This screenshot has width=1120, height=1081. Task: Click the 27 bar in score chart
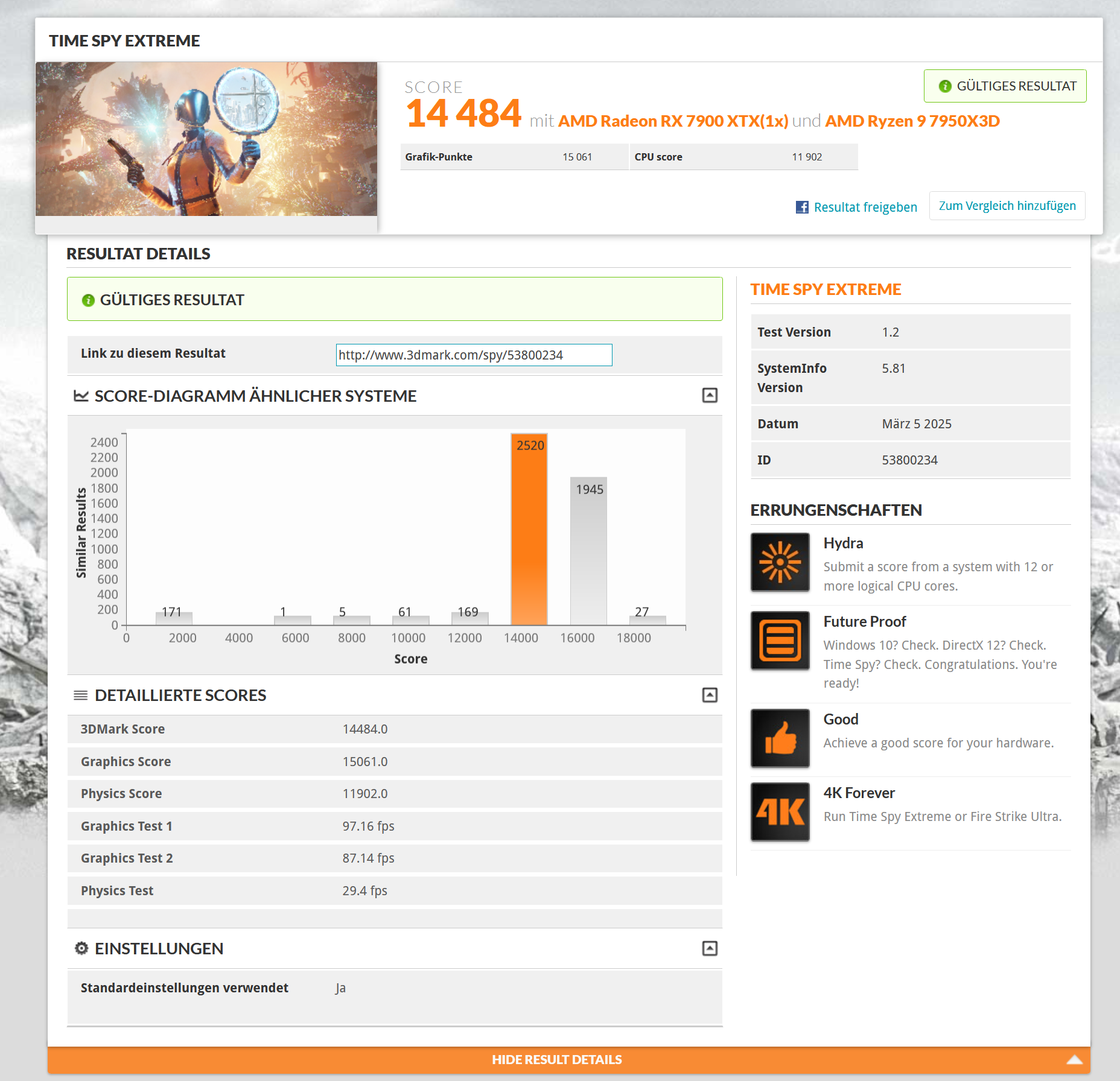click(x=647, y=620)
